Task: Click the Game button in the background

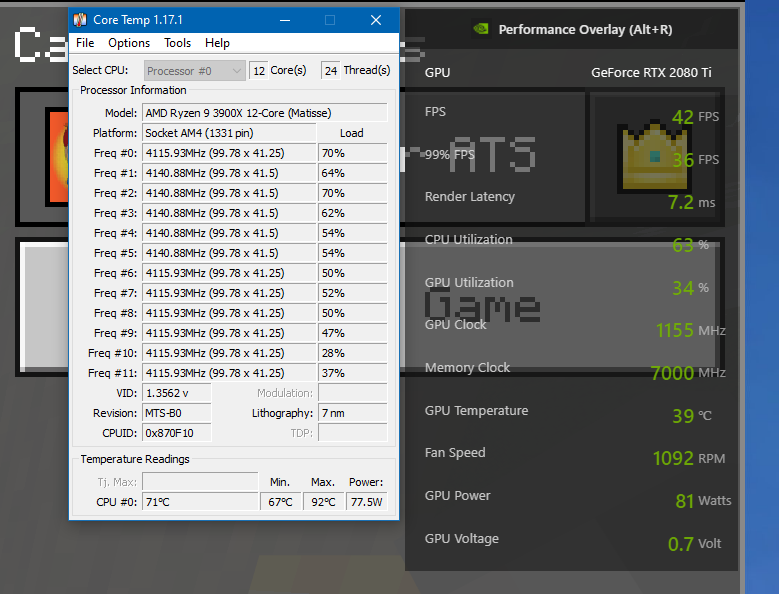Action: click(x=483, y=307)
